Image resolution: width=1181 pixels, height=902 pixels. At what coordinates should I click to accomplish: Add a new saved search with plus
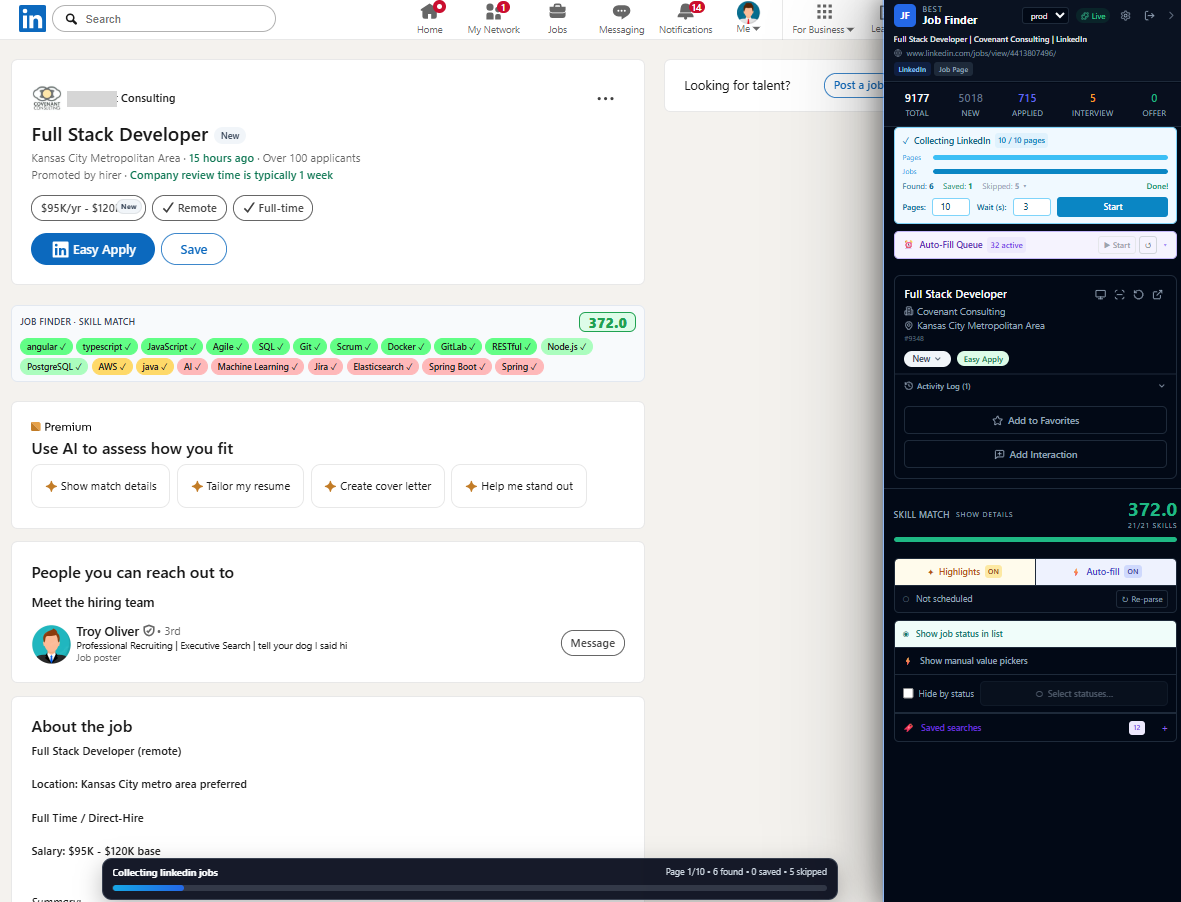click(x=1164, y=728)
